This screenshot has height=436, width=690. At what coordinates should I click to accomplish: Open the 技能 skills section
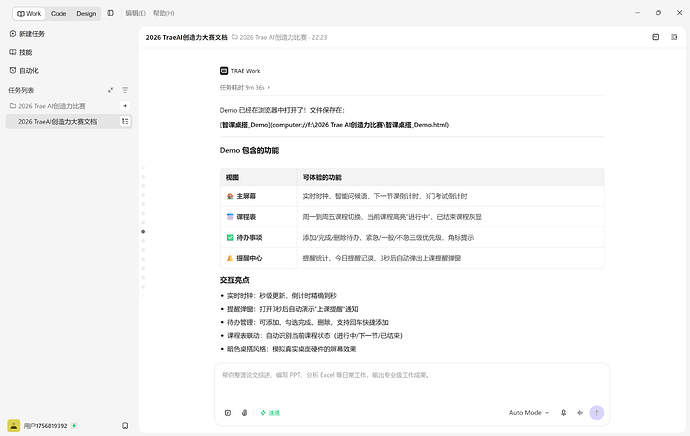pos(21,52)
